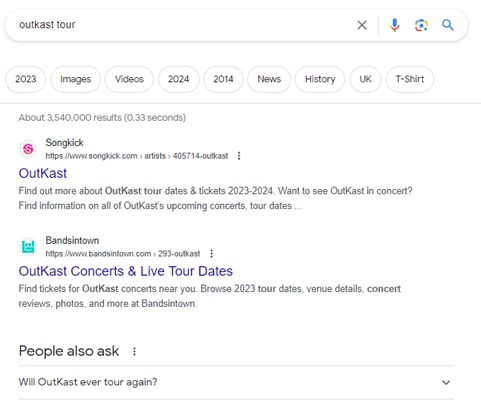Select the History filter chip
The height and width of the screenshot is (401, 481).
pyautogui.click(x=320, y=79)
